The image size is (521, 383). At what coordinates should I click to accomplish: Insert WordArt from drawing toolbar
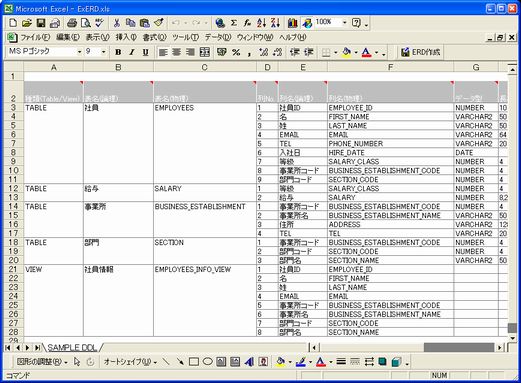(x=249, y=362)
